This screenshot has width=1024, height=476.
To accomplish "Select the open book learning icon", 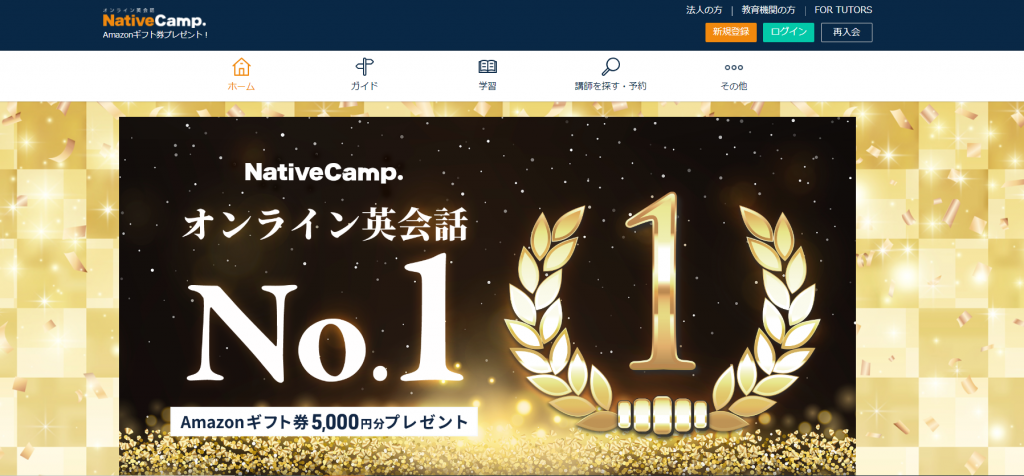I will [487, 67].
